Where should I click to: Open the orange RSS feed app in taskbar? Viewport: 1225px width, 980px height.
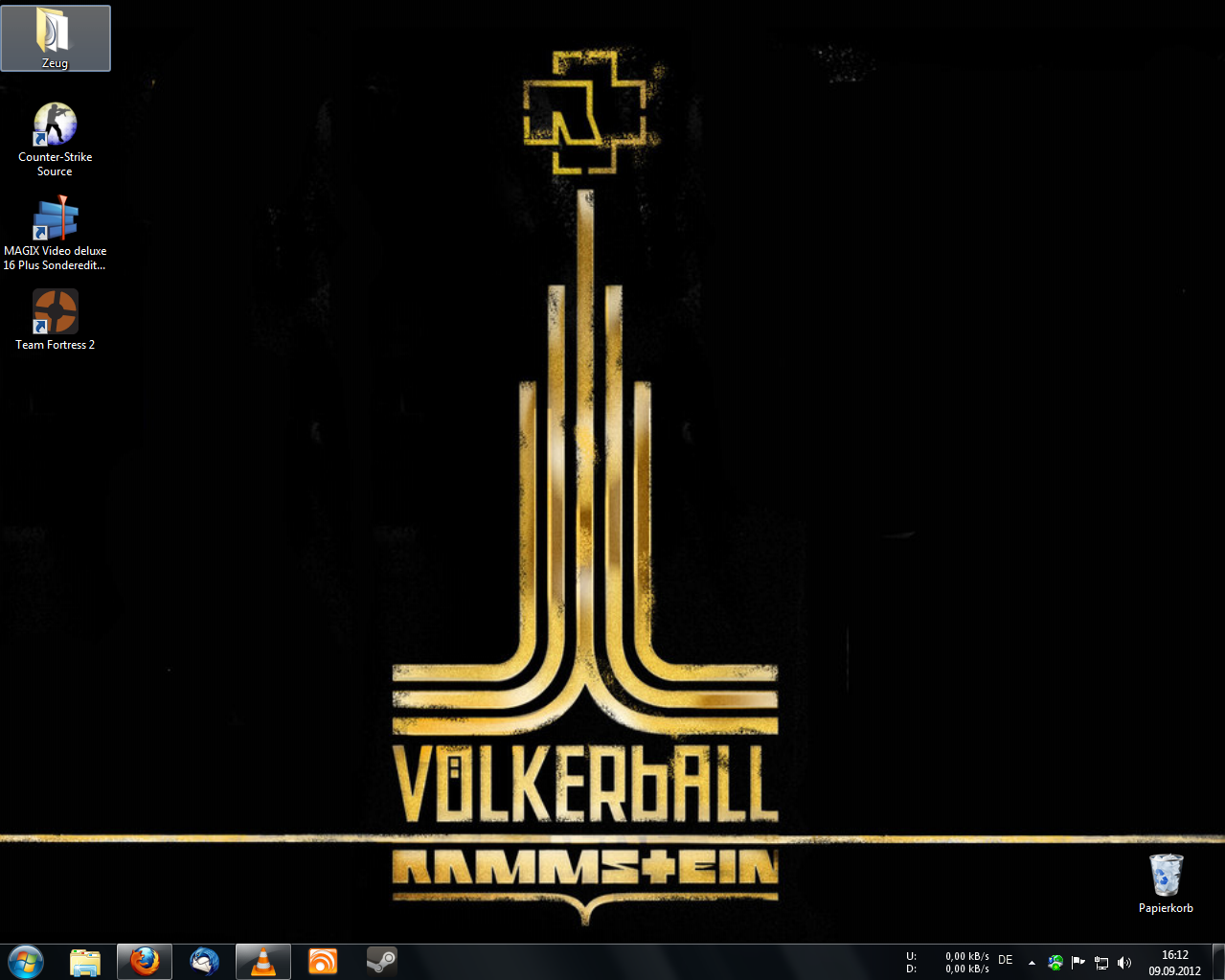[x=323, y=962]
